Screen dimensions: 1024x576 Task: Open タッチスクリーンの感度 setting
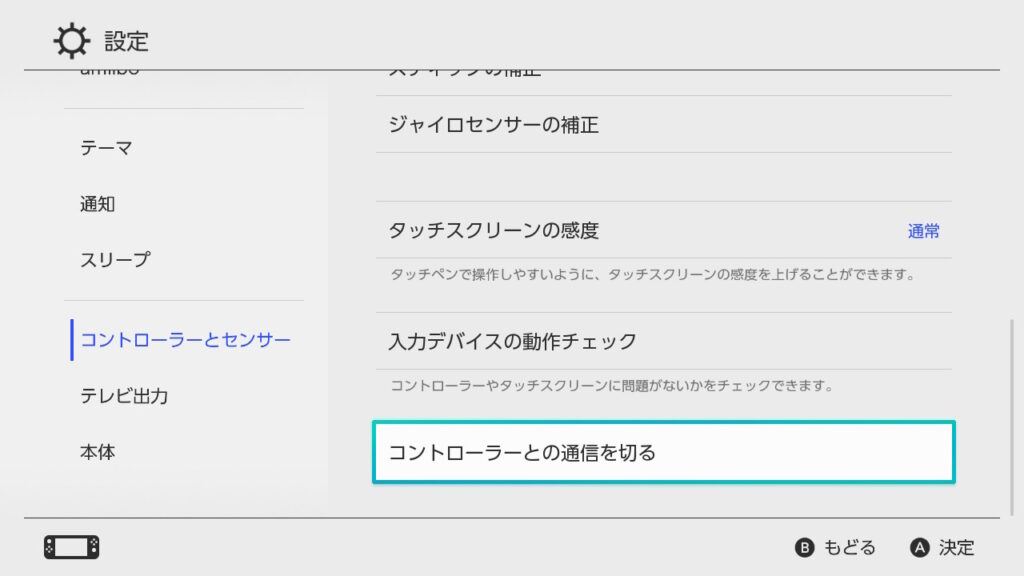tap(664, 230)
